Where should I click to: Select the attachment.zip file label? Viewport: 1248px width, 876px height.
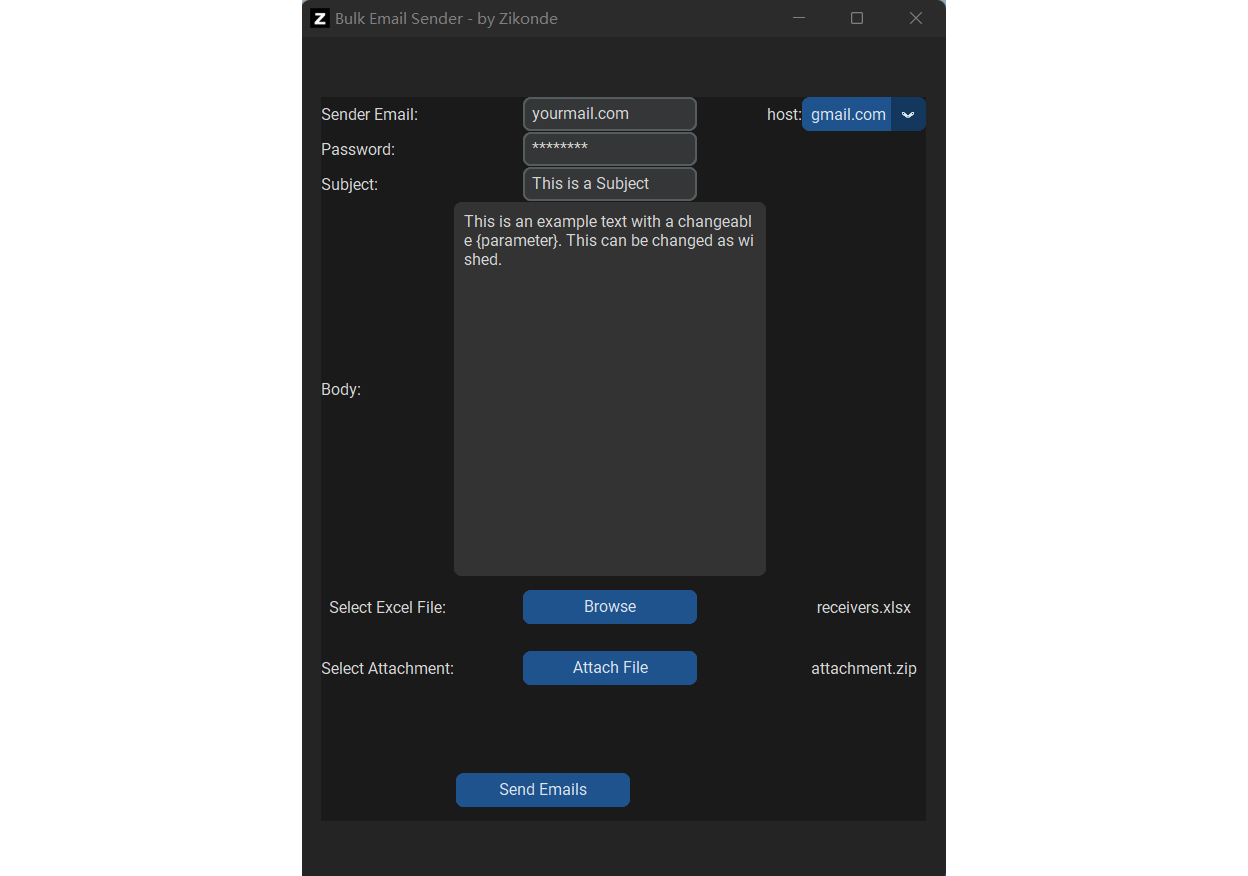[x=863, y=668]
